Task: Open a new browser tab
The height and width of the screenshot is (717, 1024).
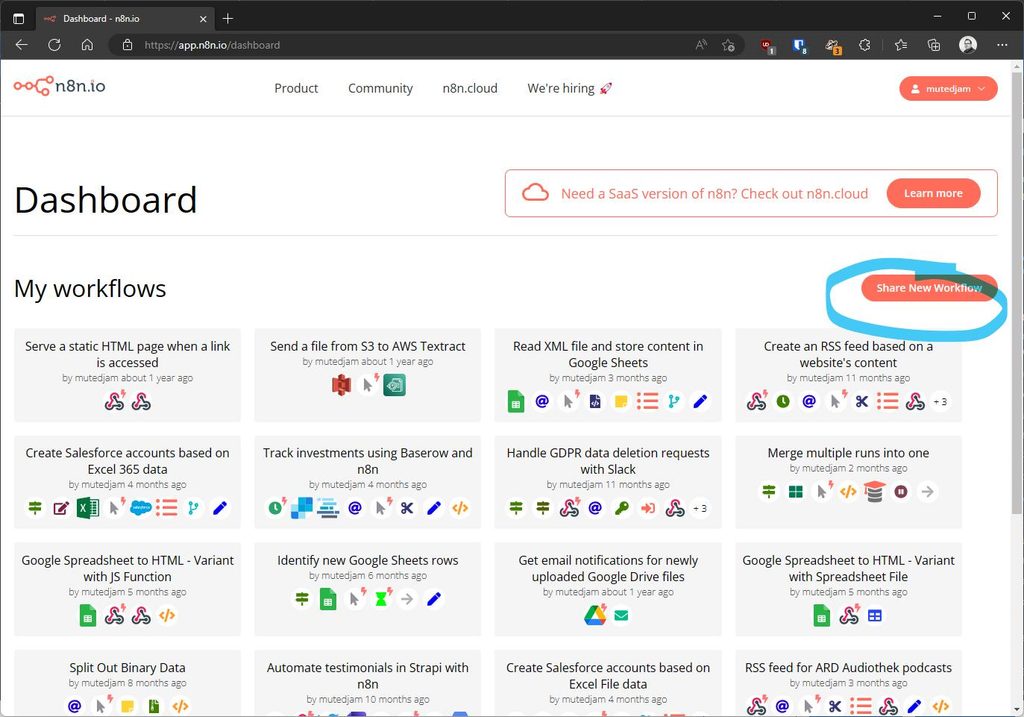Action: coord(227,18)
